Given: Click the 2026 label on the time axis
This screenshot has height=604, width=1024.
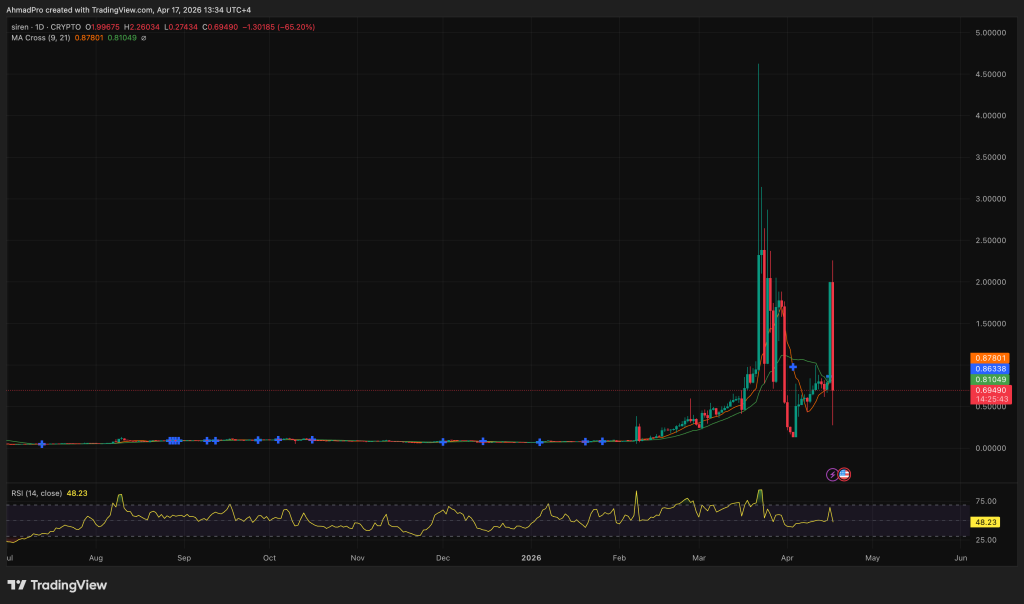Looking at the screenshot, I should point(530,558).
